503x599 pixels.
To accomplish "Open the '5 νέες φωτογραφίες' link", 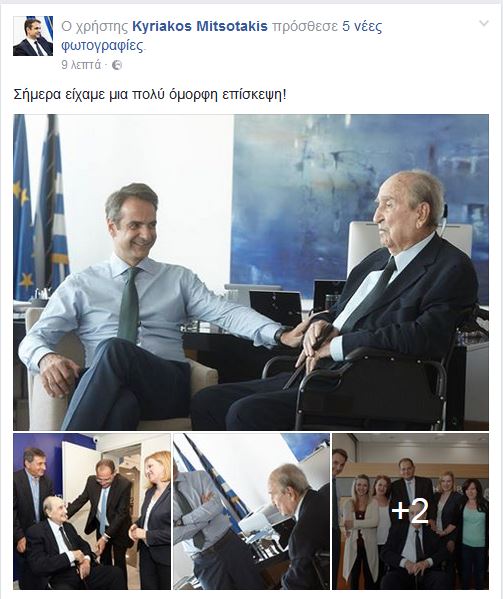I will (x=222, y=36).
